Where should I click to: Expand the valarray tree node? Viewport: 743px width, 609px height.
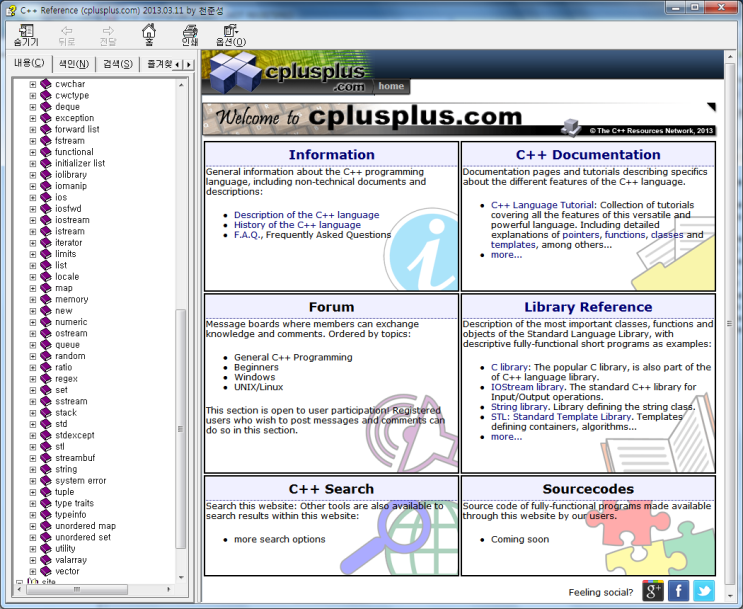tap(32, 560)
